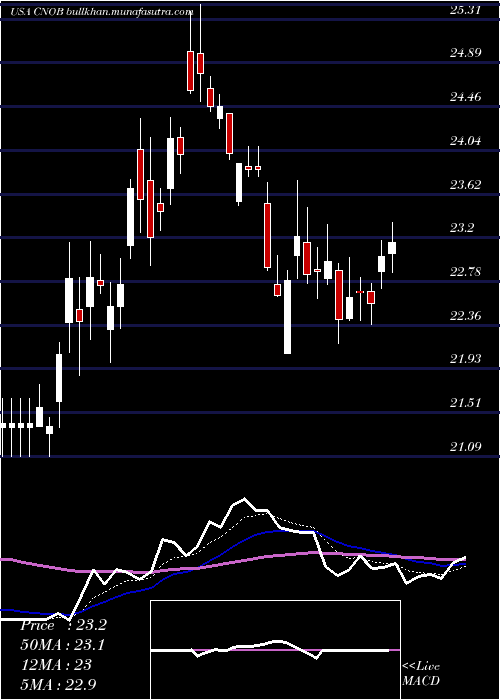The height and width of the screenshot is (700, 500).
Task: Click the 25.31 price axis label
Action: click(x=465, y=10)
